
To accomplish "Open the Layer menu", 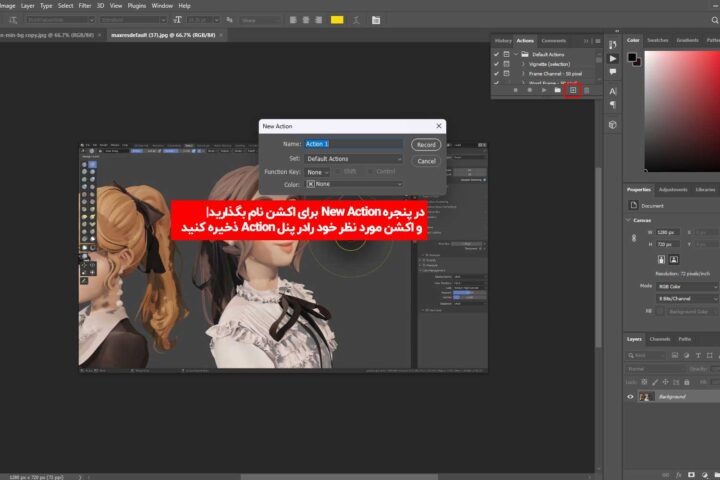I will point(28,6).
